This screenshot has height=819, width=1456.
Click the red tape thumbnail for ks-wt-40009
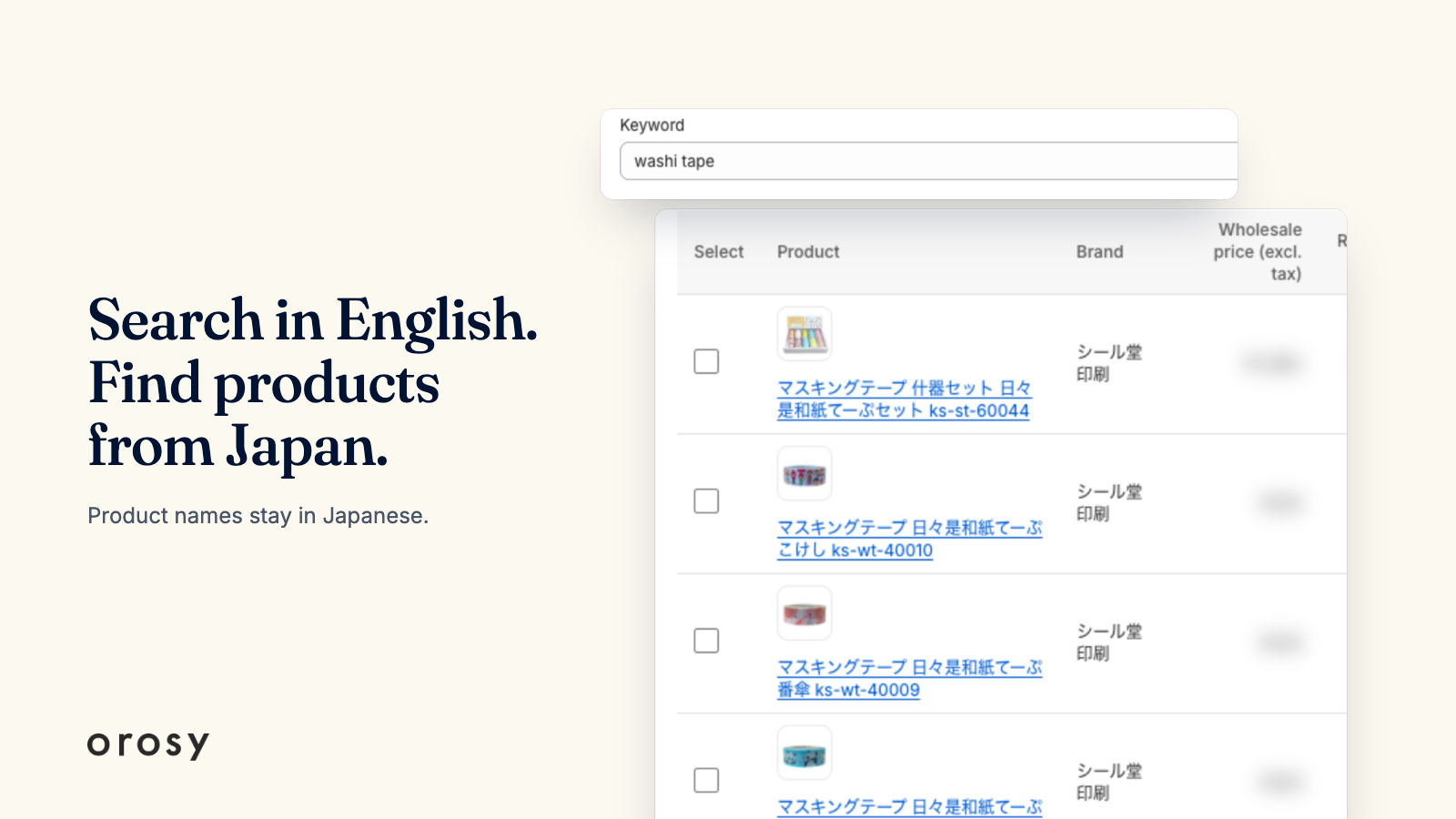(x=804, y=613)
